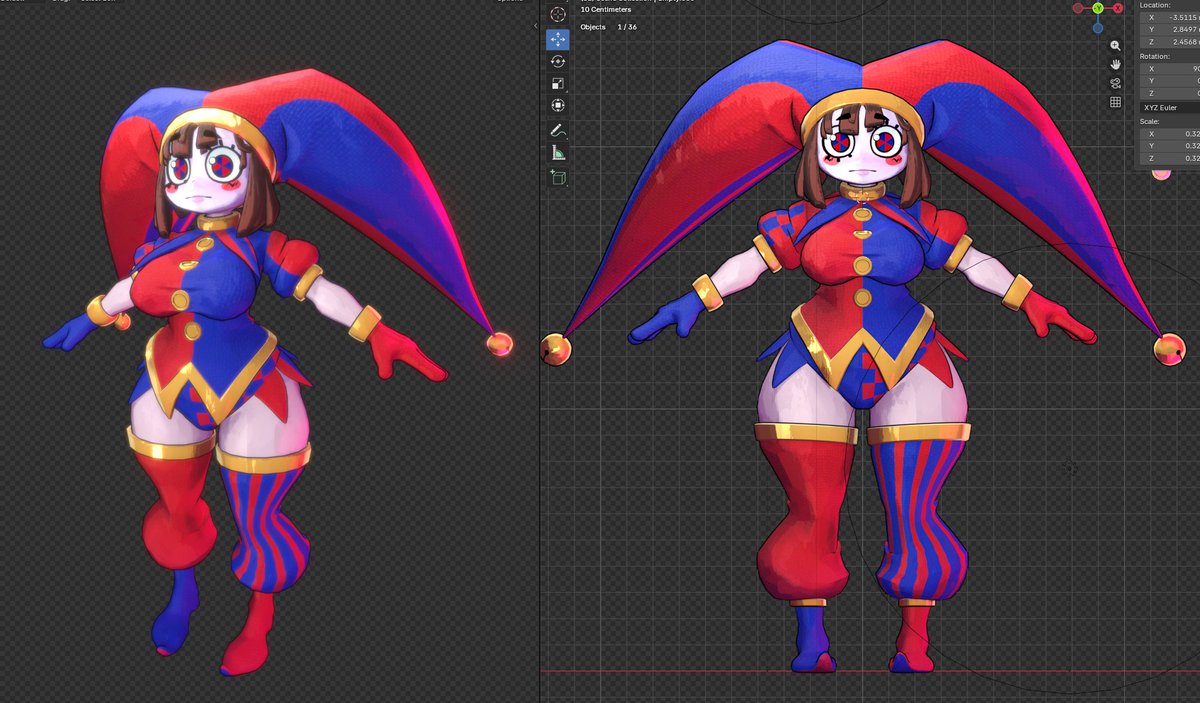This screenshot has height=703, width=1200.
Task: Open the XYZ Euler rotation mode dropdown
Action: pyautogui.click(x=1169, y=107)
